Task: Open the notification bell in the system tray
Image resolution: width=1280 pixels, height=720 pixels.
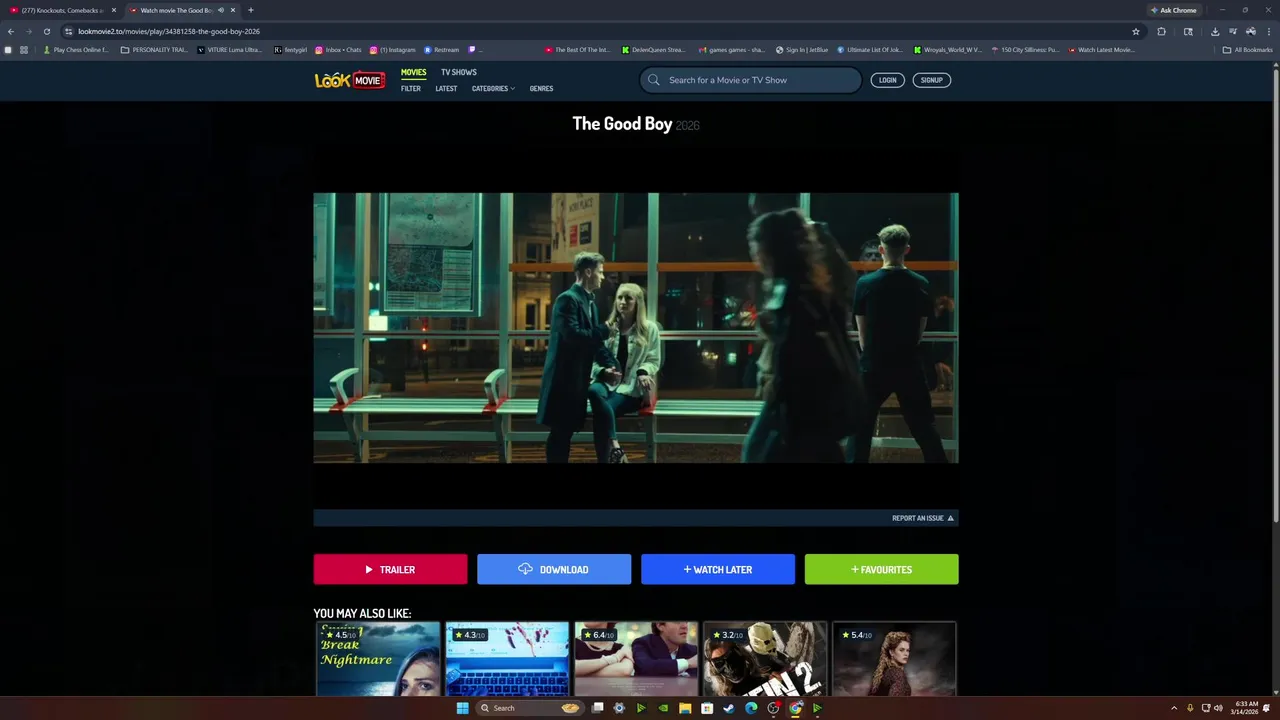Action: [x=1266, y=708]
